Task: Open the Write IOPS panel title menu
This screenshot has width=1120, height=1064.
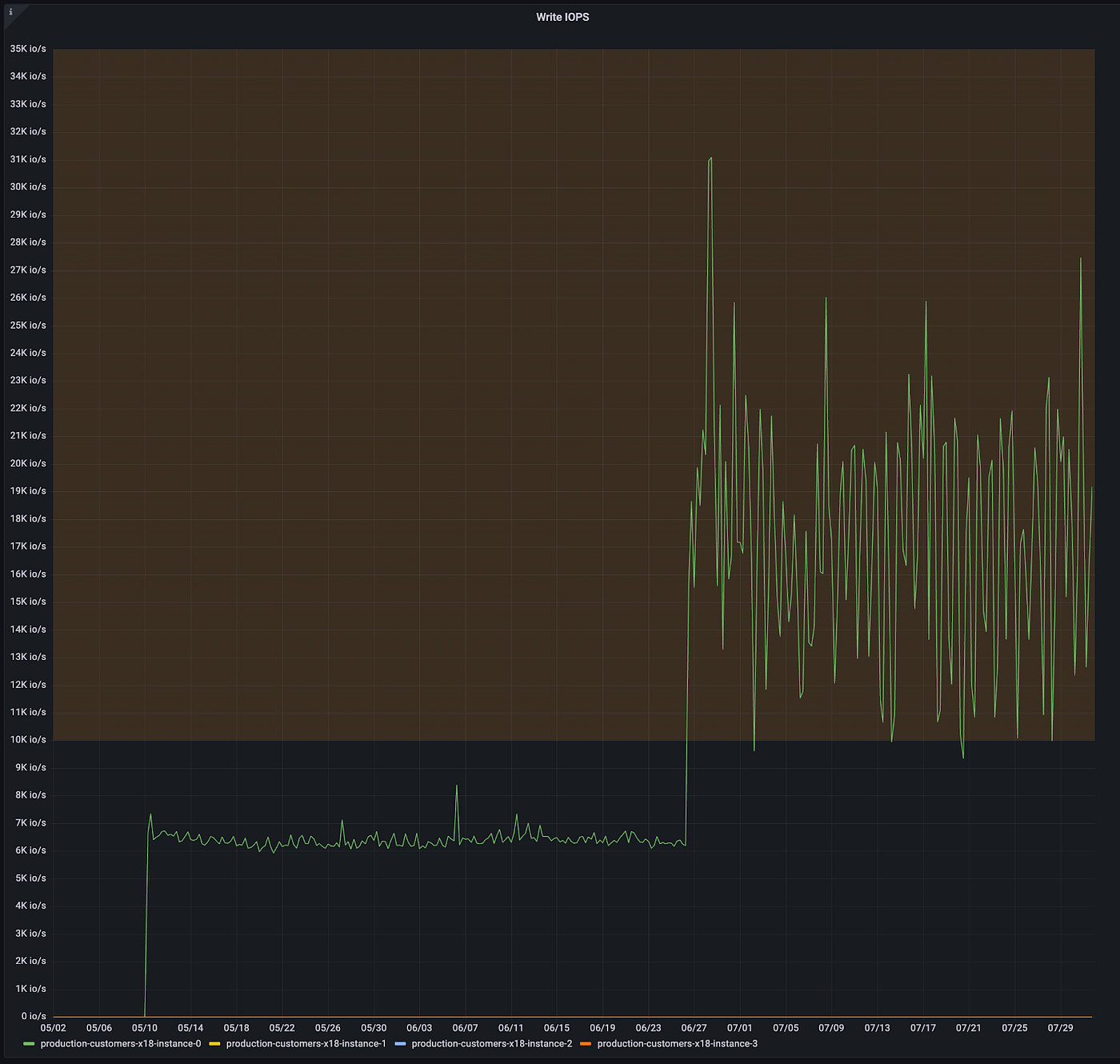Action: click(x=562, y=17)
